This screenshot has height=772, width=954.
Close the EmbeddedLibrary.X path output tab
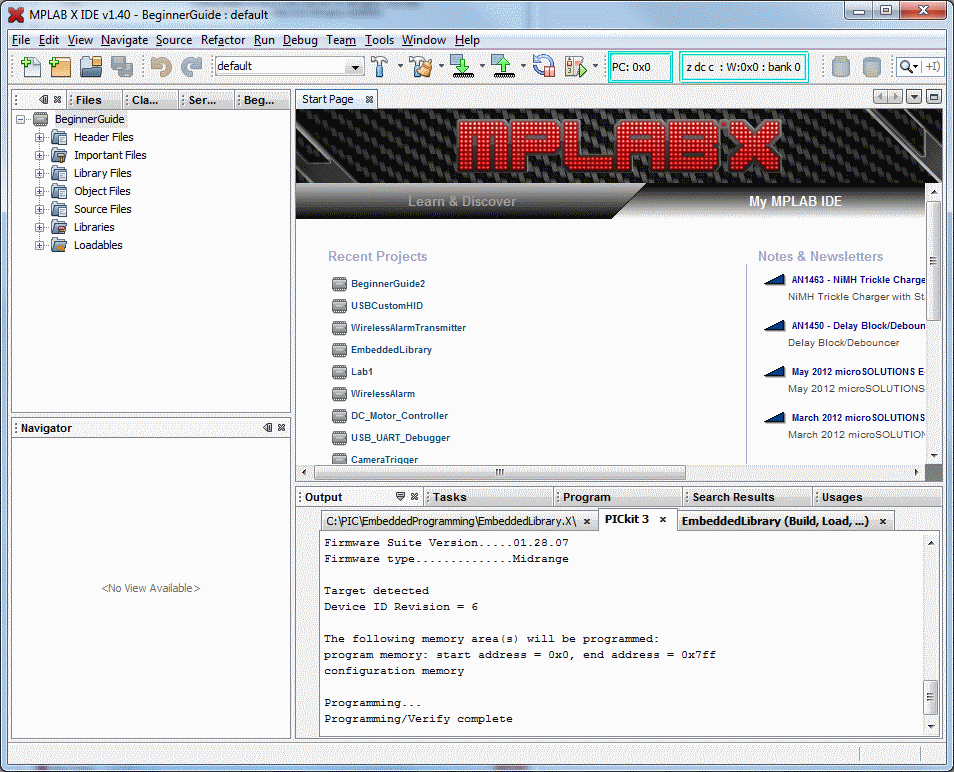click(x=587, y=522)
